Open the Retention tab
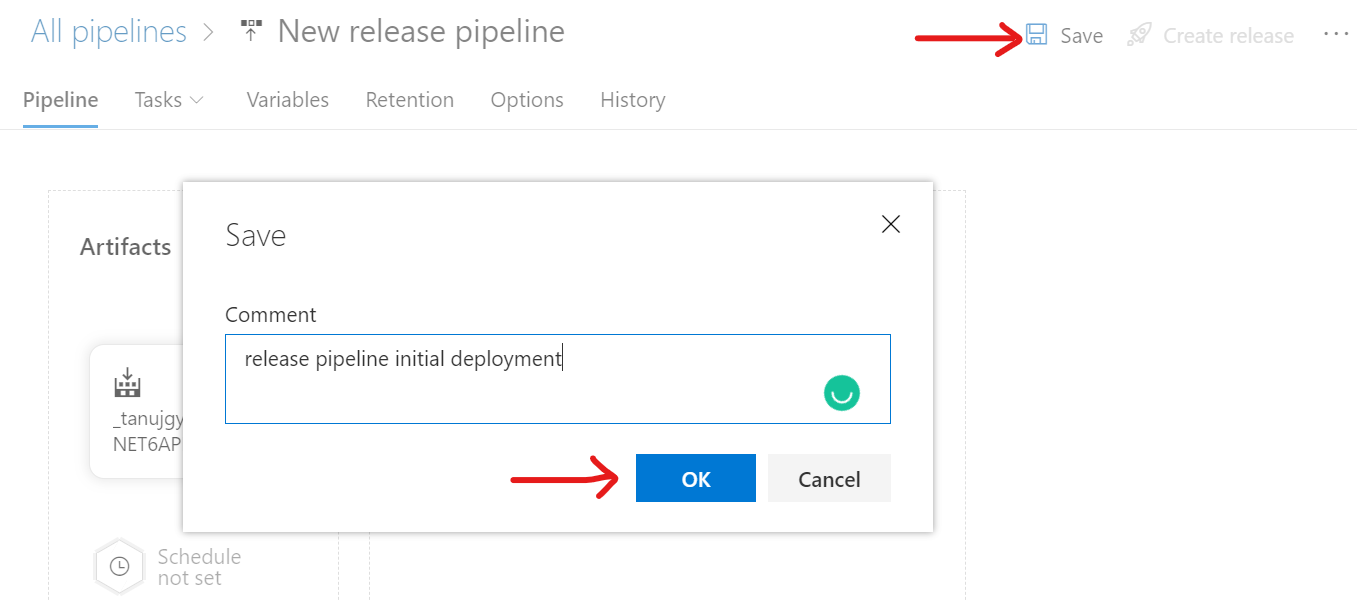Viewport: 1357px width, 601px height. pyautogui.click(x=409, y=99)
